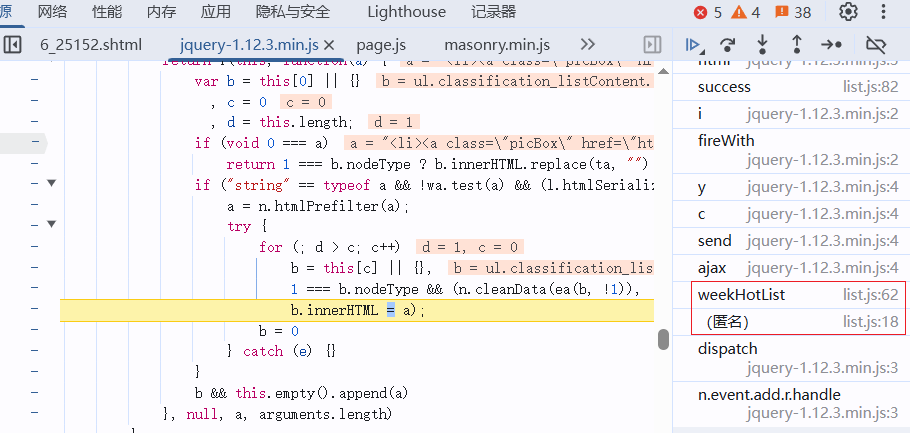Click the red error count indicator
This screenshot has width=910, height=433.
tap(707, 12)
